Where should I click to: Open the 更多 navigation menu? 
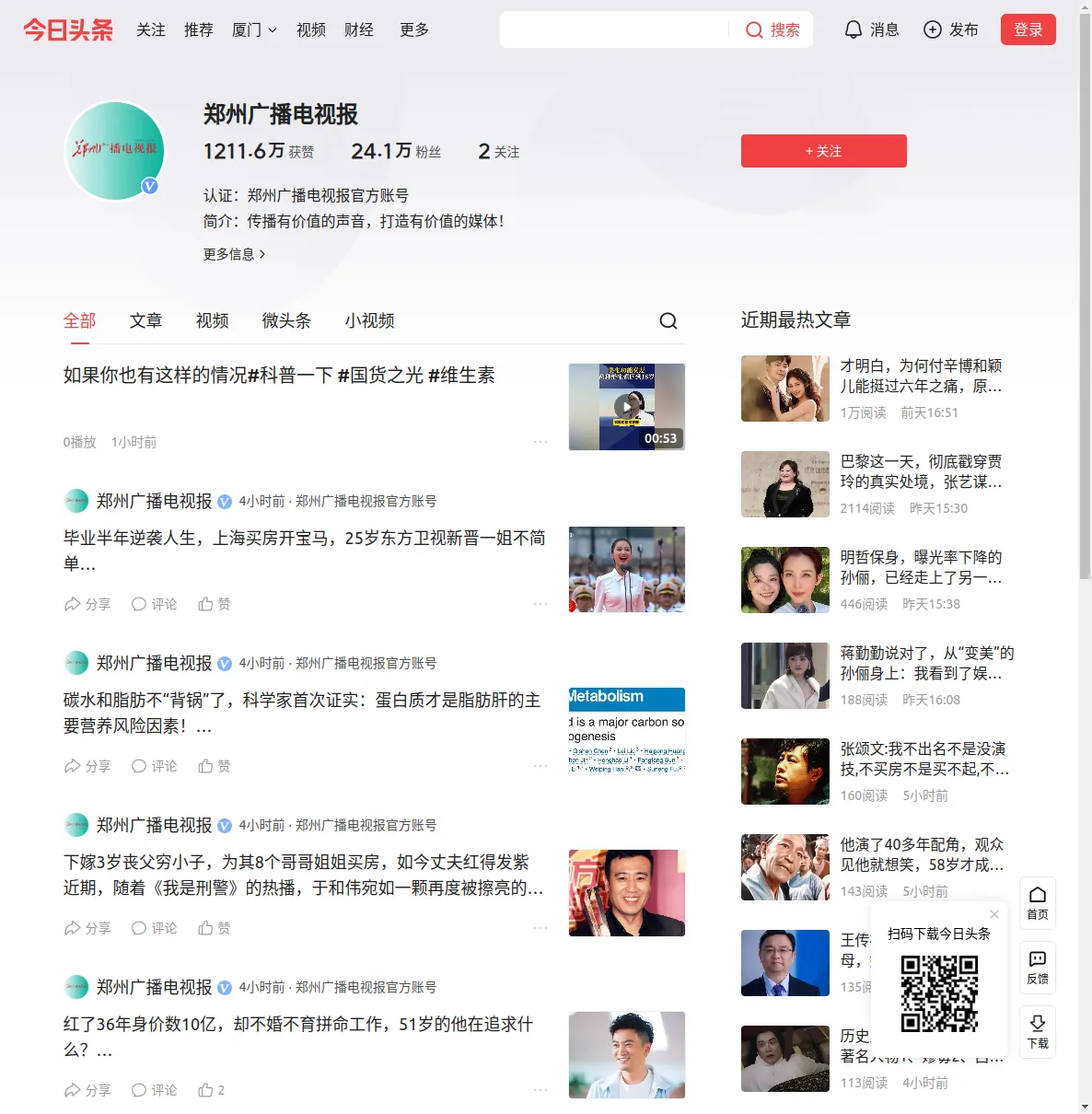(x=414, y=29)
